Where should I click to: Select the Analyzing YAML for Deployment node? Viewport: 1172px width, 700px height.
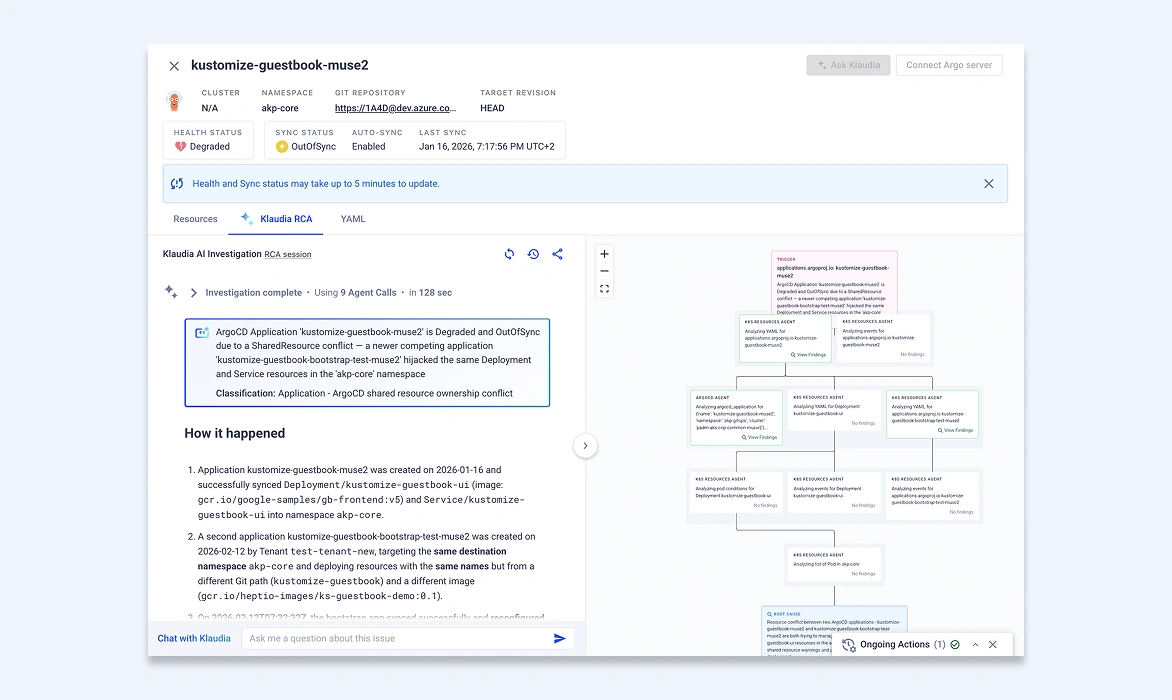pos(834,410)
